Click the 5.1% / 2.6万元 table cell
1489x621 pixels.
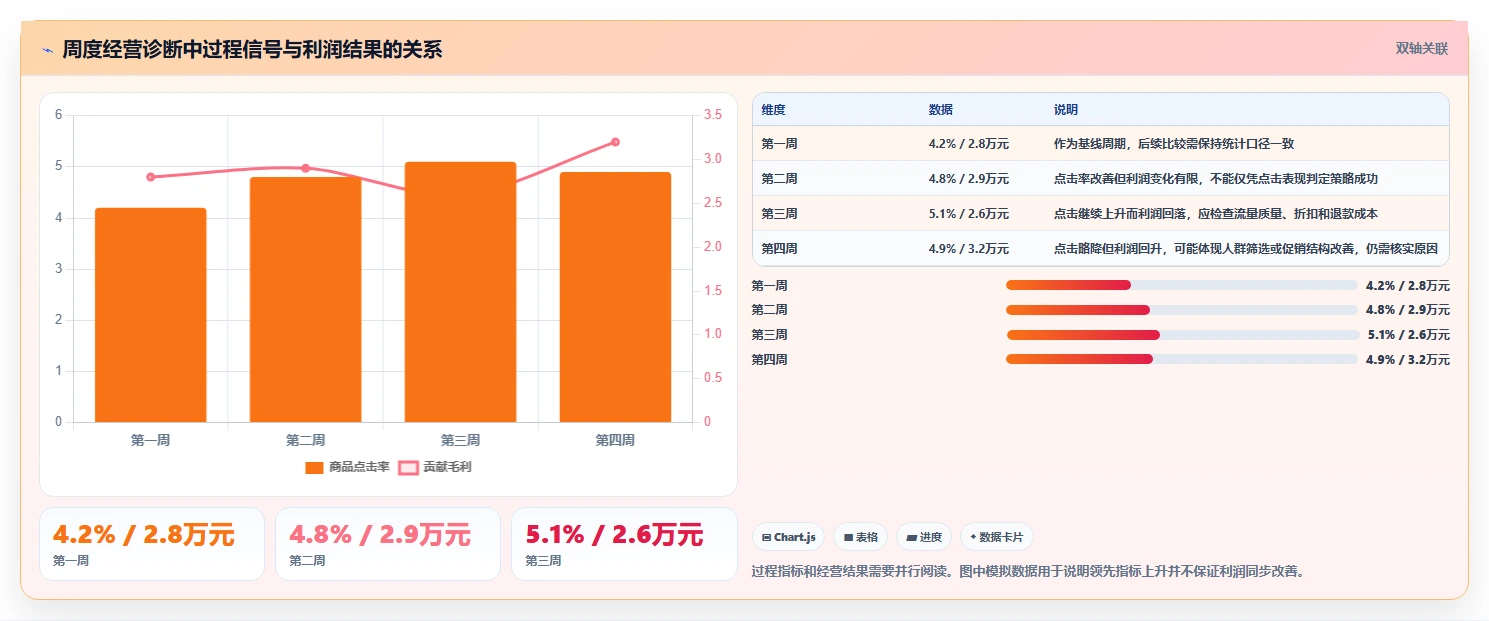[x=968, y=214]
